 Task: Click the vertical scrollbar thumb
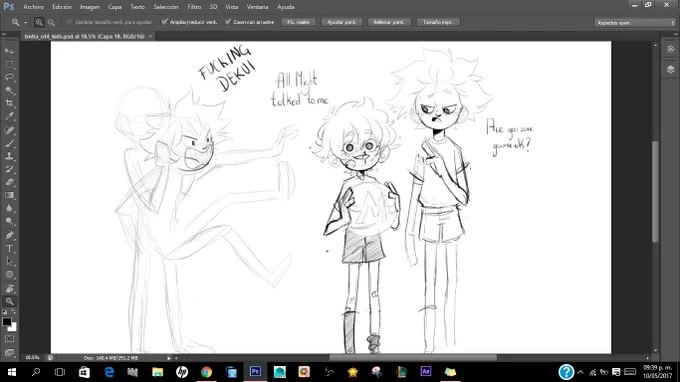tap(655, 192)
